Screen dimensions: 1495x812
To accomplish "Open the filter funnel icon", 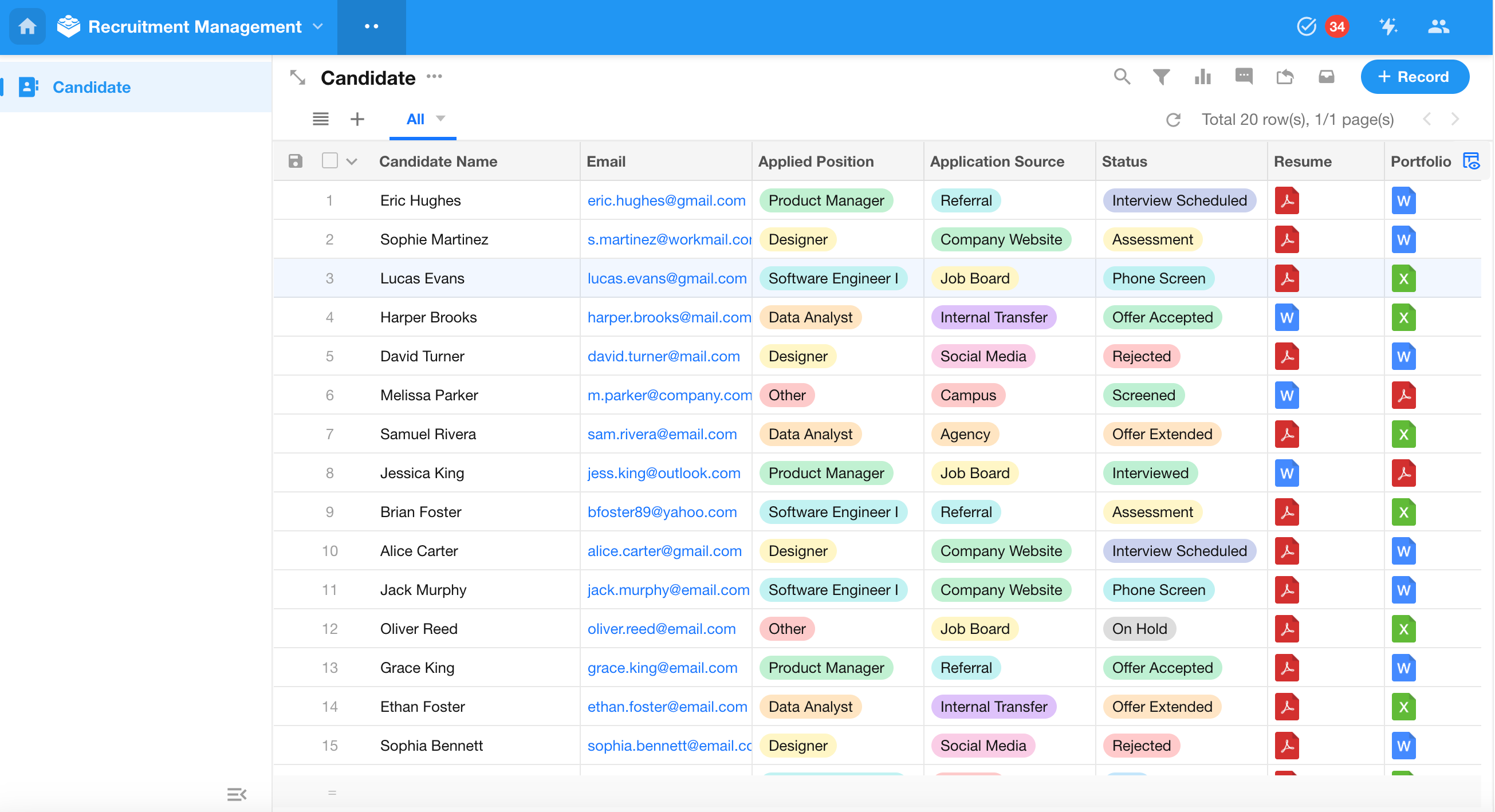I will click(x=1161, y=77).
